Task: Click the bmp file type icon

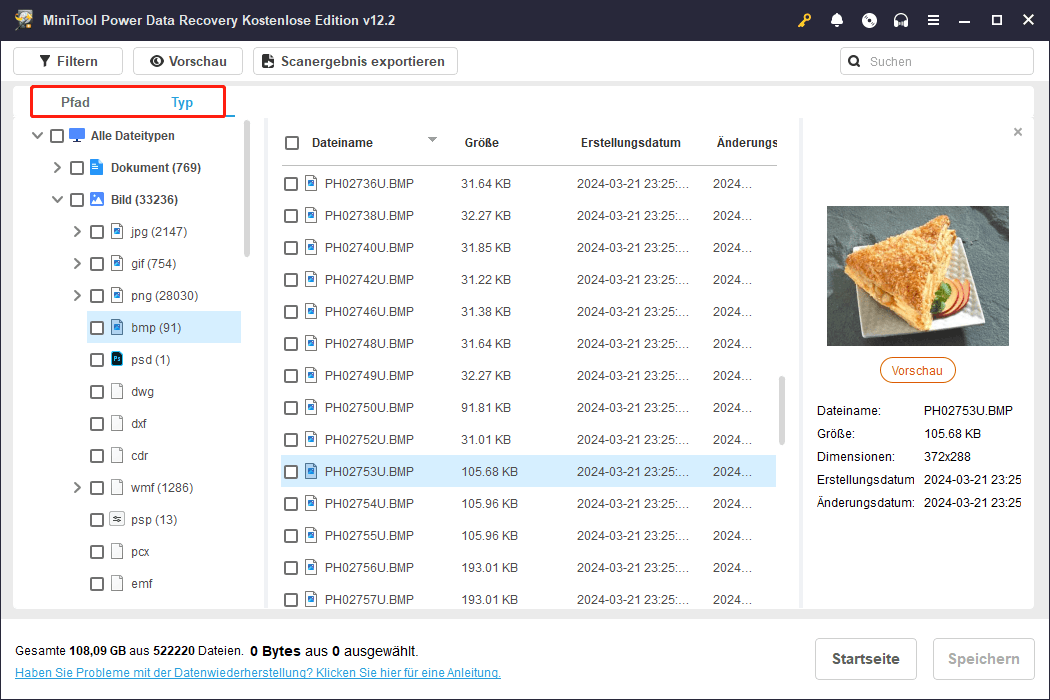Action: [x=117, y=328]
